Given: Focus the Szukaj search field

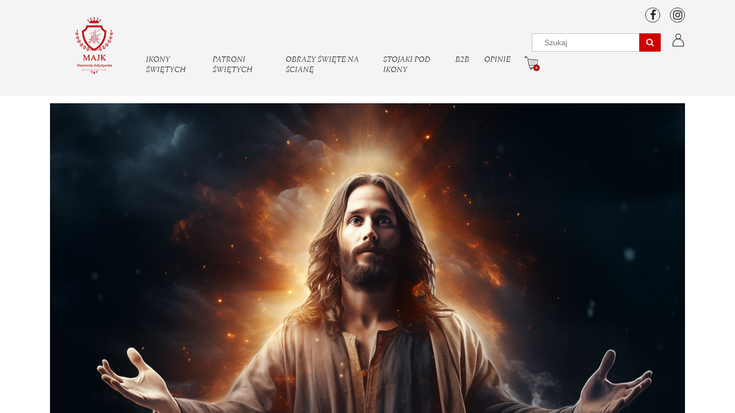Looking at the screenshot, I should click(585, 42).
